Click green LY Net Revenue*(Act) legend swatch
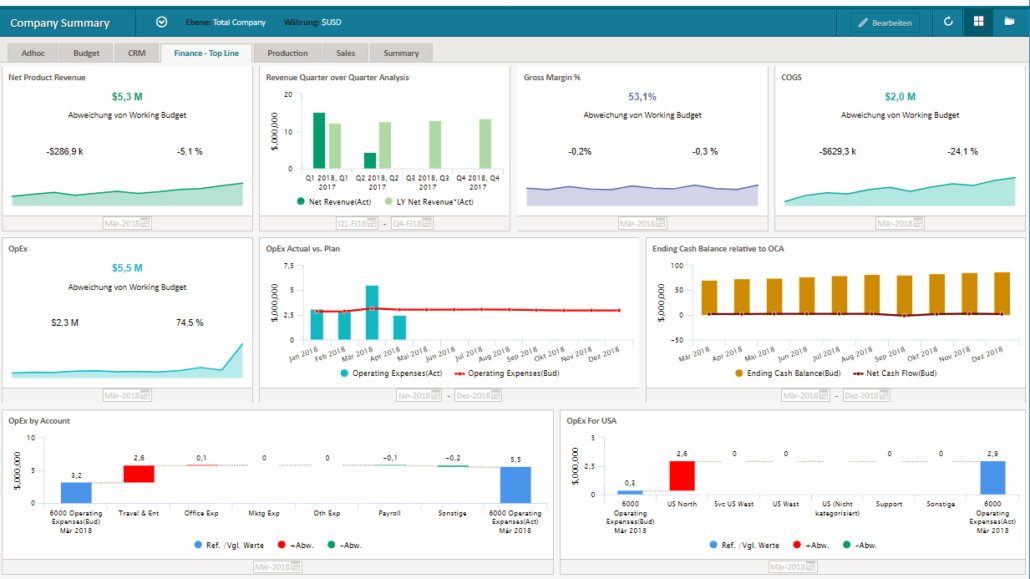 [x=388, y=201]
